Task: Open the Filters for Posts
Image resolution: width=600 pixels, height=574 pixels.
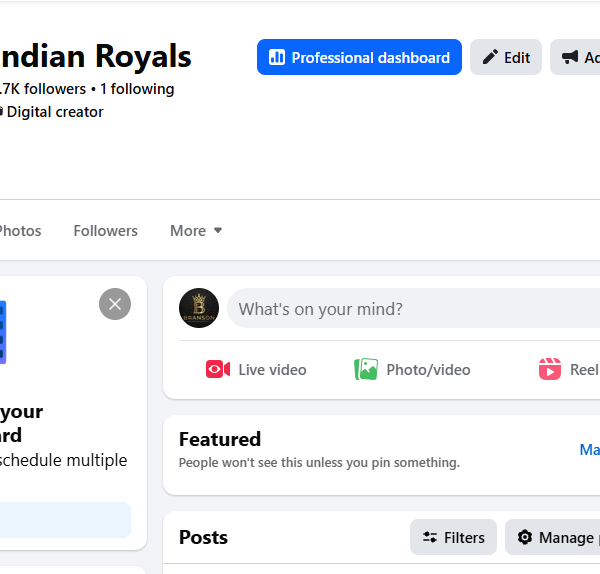Action: [x=453, y=537]
